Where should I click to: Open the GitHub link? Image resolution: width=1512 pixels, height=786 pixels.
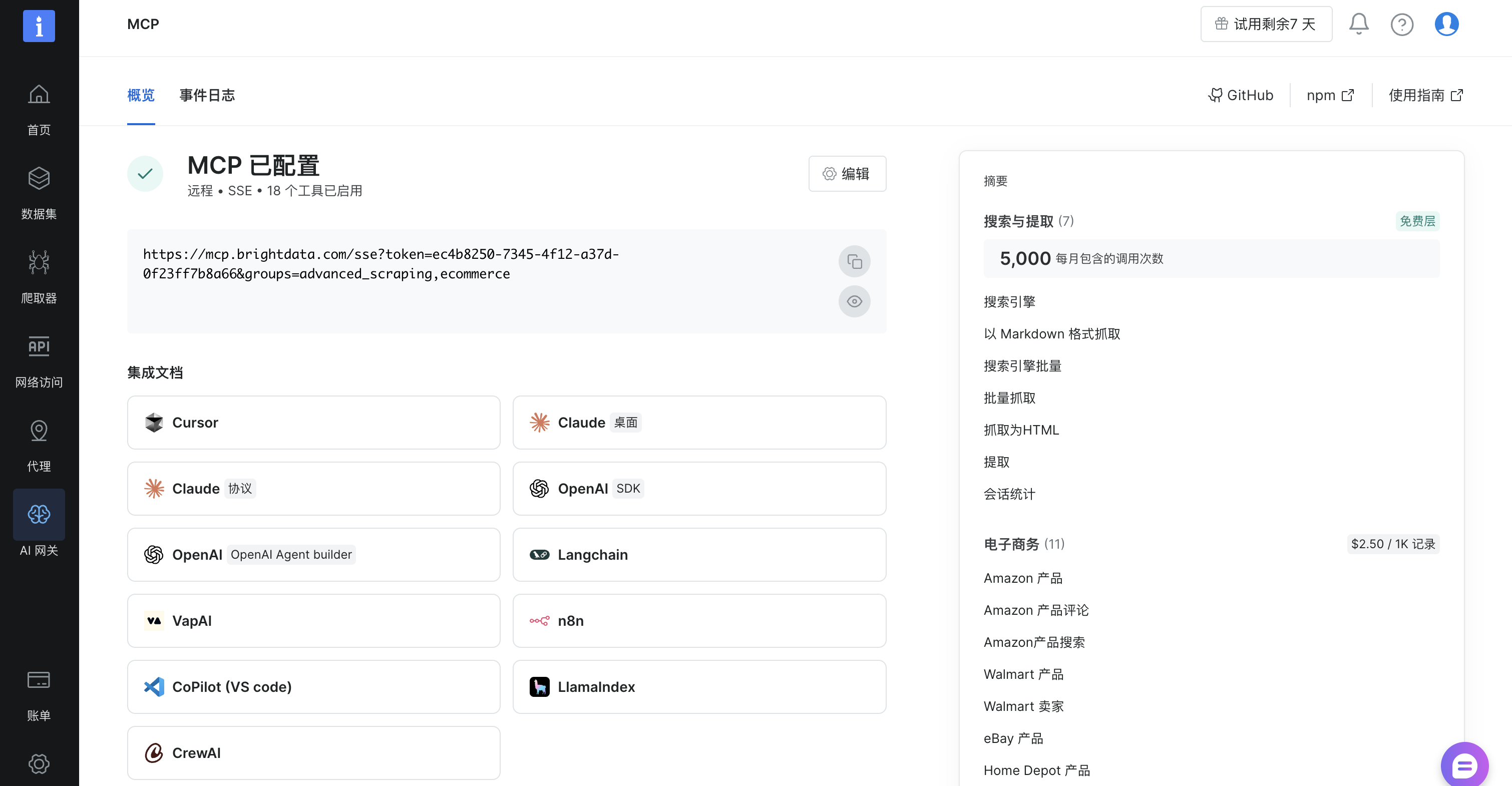tap(1240, 95)
